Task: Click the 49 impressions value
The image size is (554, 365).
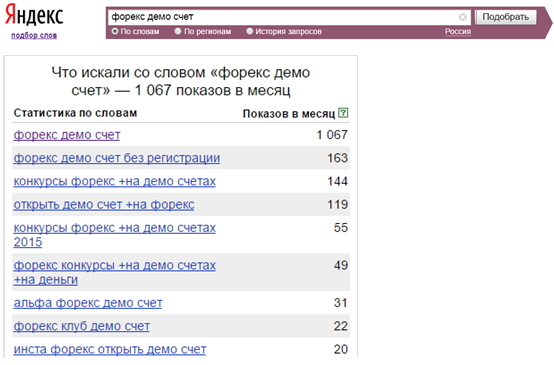Action: 341,265
